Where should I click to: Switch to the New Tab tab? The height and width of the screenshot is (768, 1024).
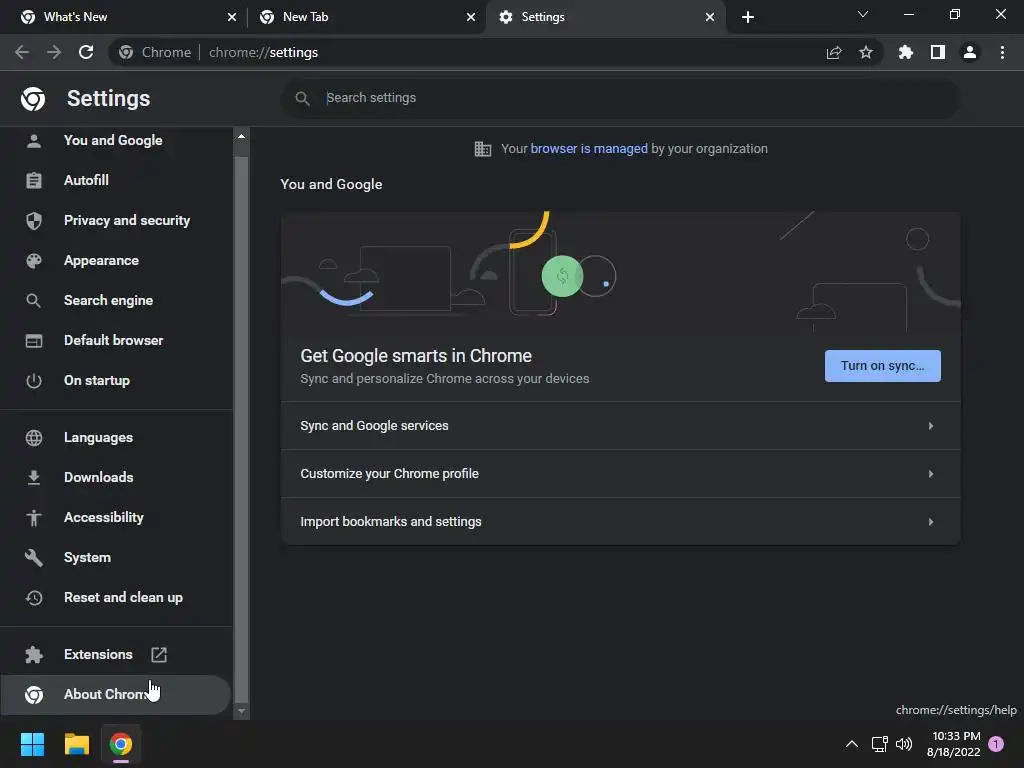367,17
